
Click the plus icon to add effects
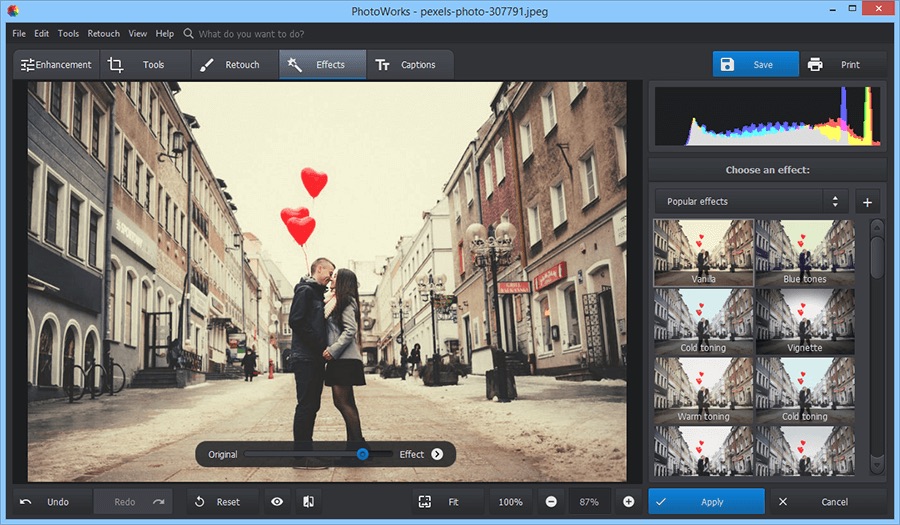(867, 202)
